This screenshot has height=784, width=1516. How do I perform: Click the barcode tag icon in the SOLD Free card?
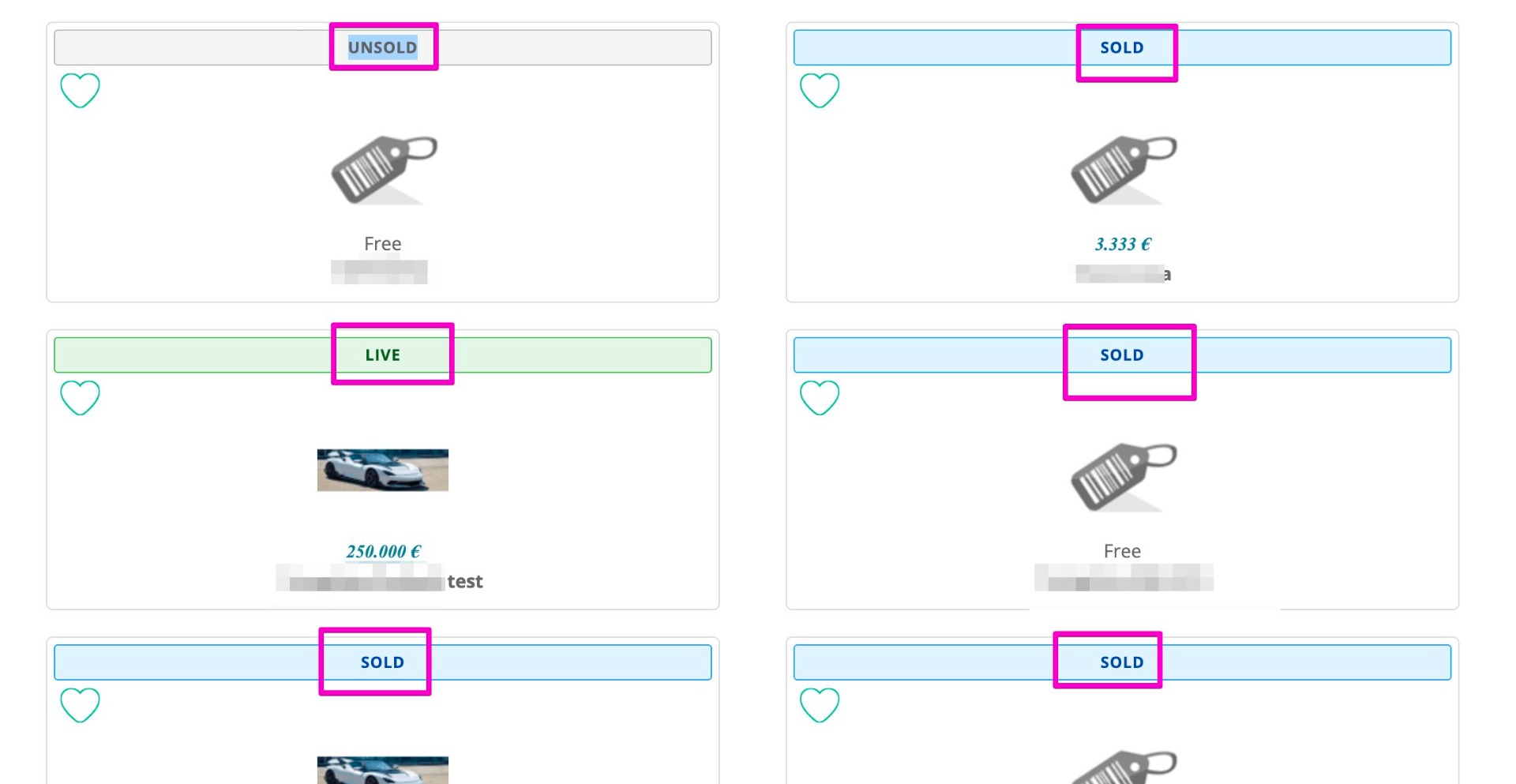pos(1122,476)
